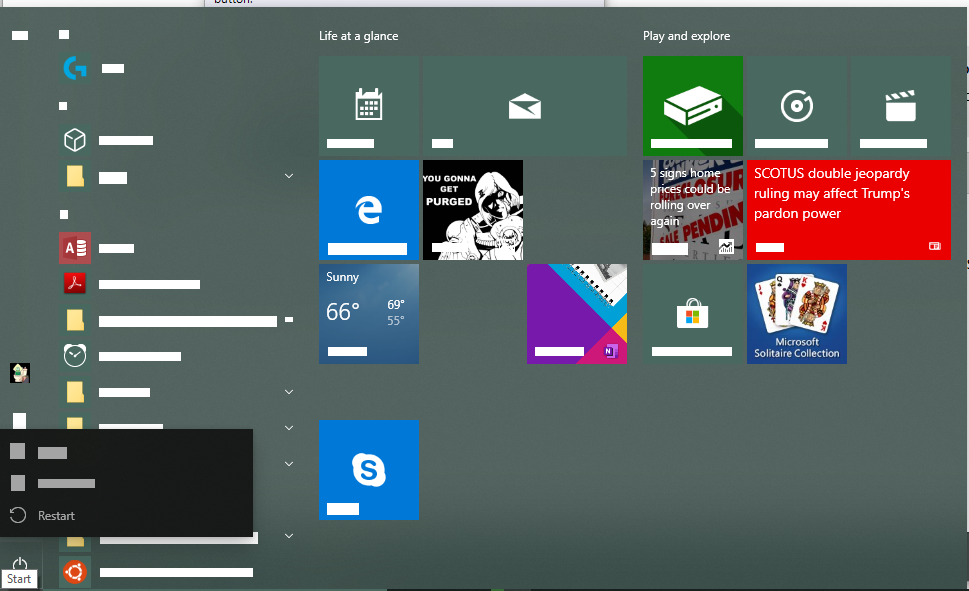Open the '5 signs home prices' money tile

point(693,210)
